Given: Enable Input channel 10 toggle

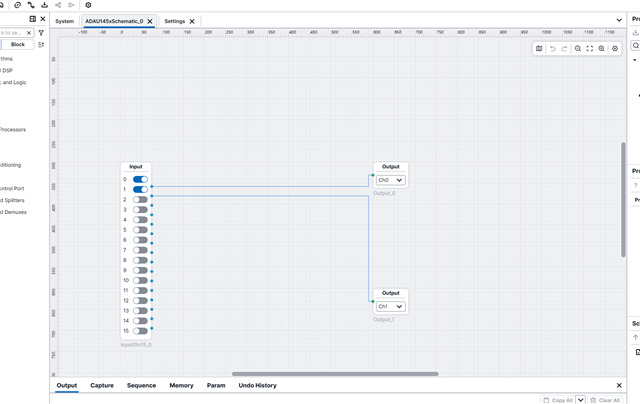Looking at the screenshot, I should 140,280.
